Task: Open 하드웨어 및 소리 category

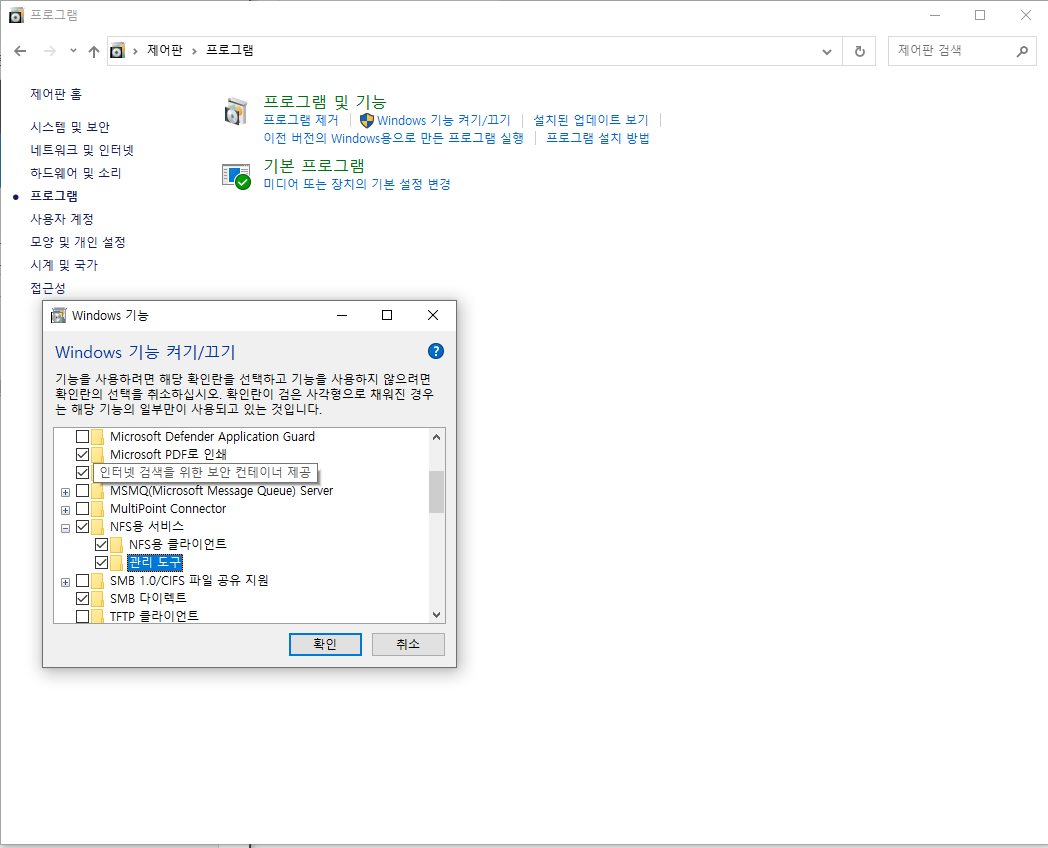Action: pos(76,173)
